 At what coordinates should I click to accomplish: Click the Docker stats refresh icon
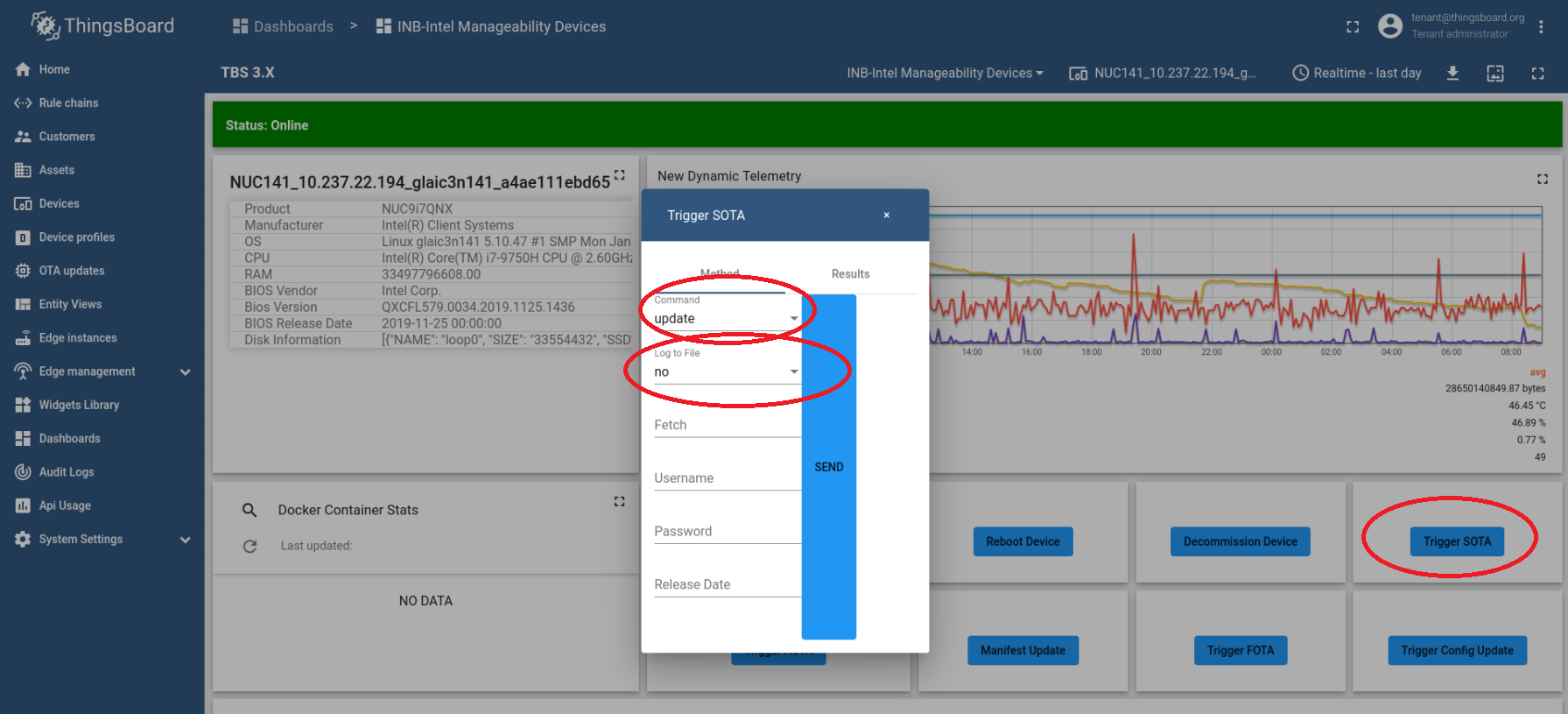coord(250,546)
